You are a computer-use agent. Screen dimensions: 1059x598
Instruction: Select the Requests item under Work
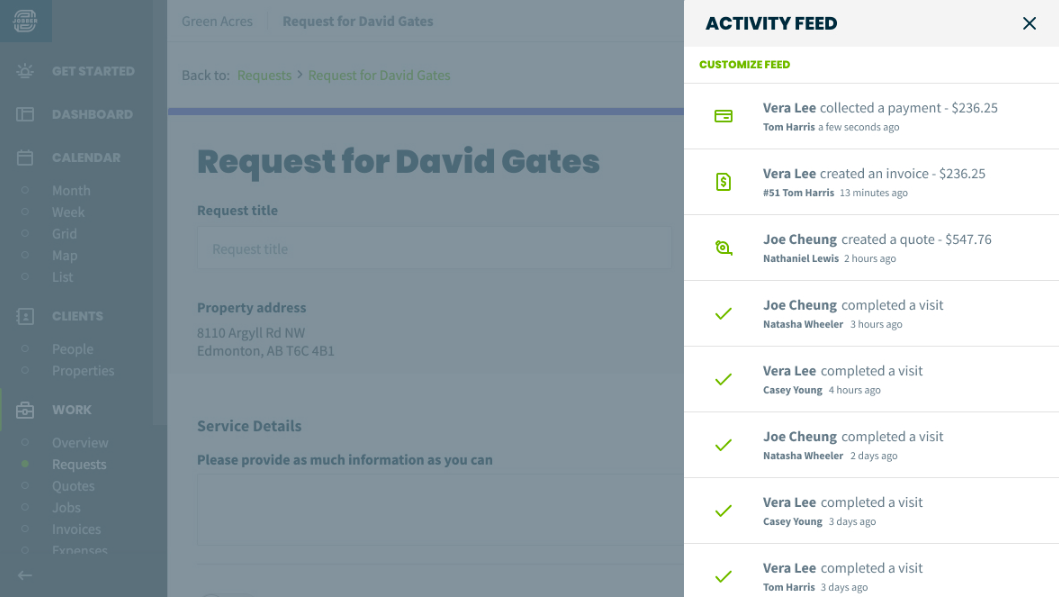(x=79, y=464)
